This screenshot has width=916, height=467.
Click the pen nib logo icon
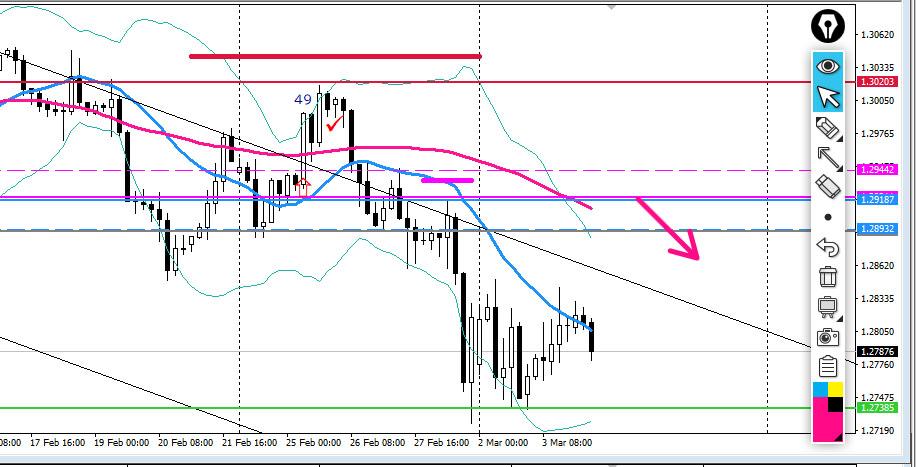pyautogui.click(x=828, y=26)
